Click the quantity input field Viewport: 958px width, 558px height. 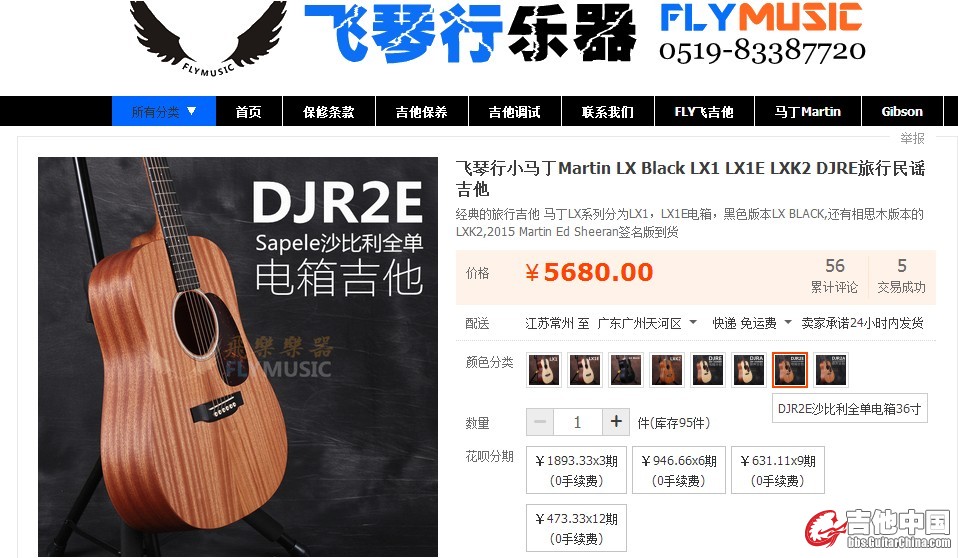577,422
